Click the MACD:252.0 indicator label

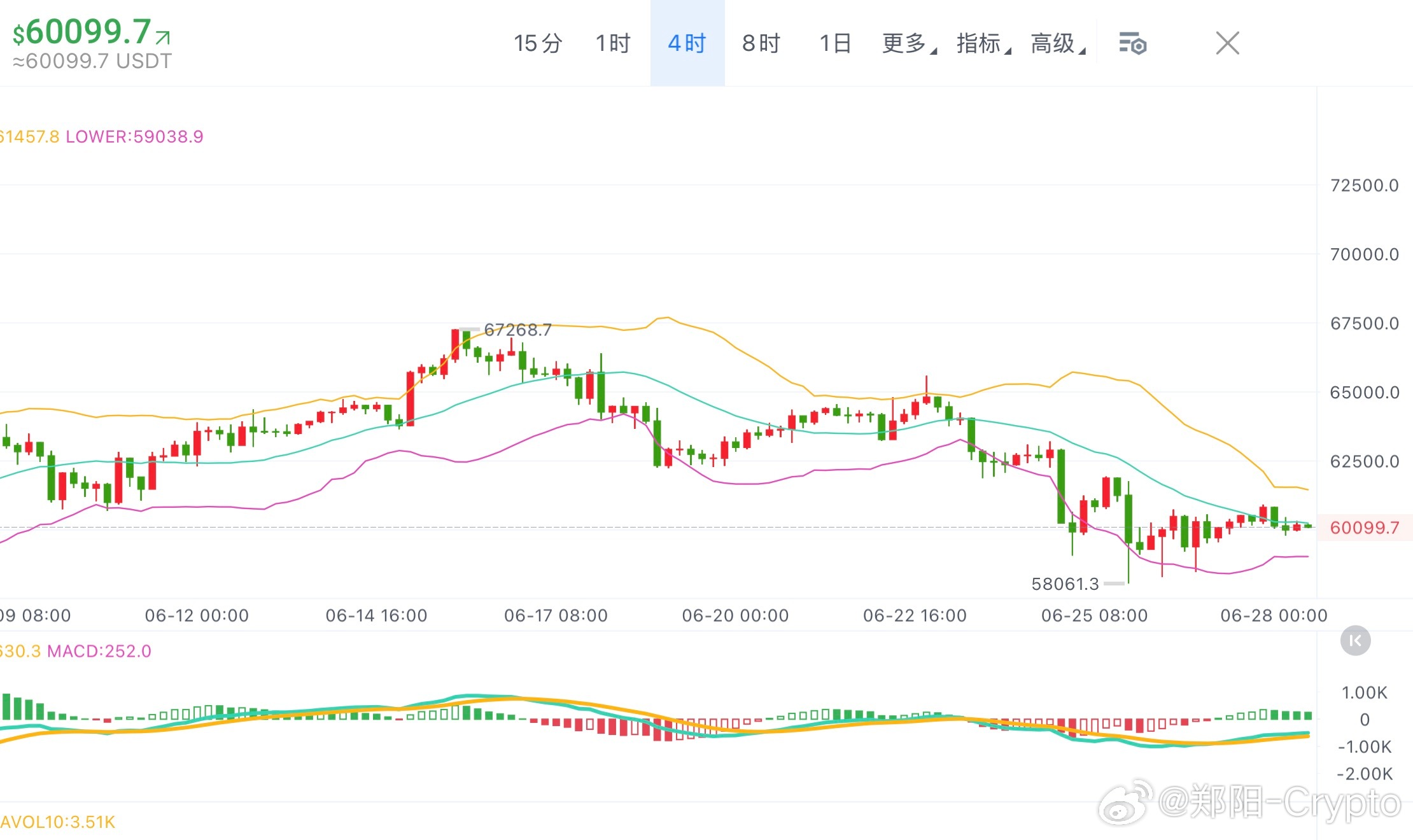pos(99,651)
